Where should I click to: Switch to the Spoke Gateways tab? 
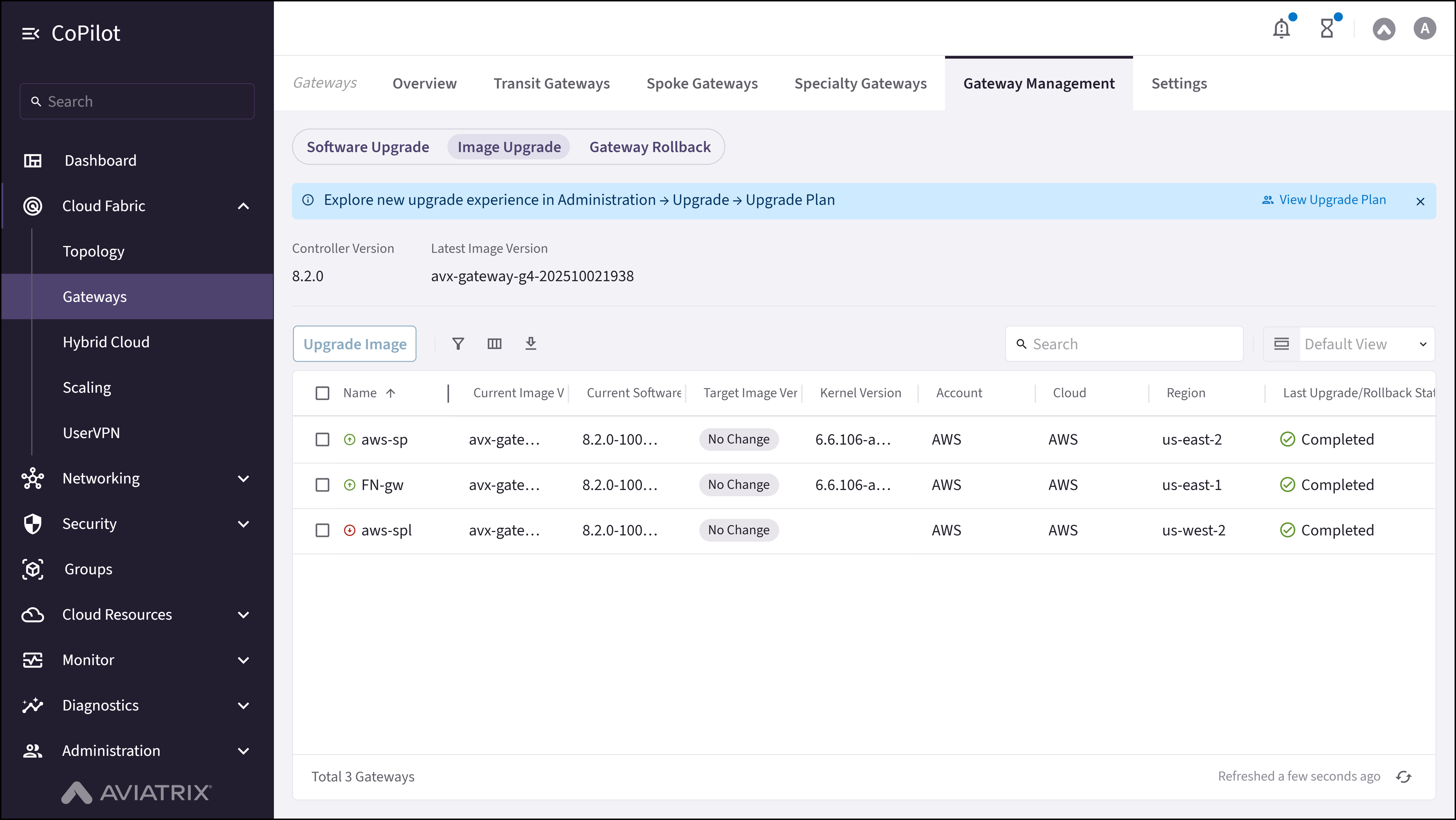coord(702,83)
